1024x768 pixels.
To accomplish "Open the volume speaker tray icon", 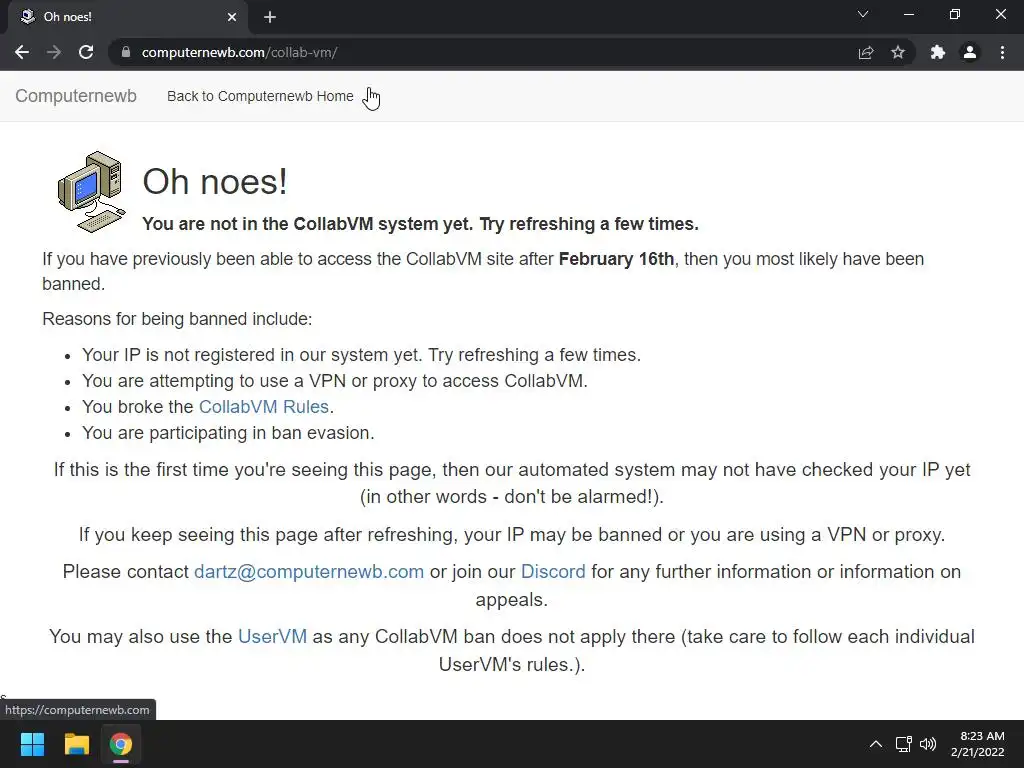I will coord(927,744).
